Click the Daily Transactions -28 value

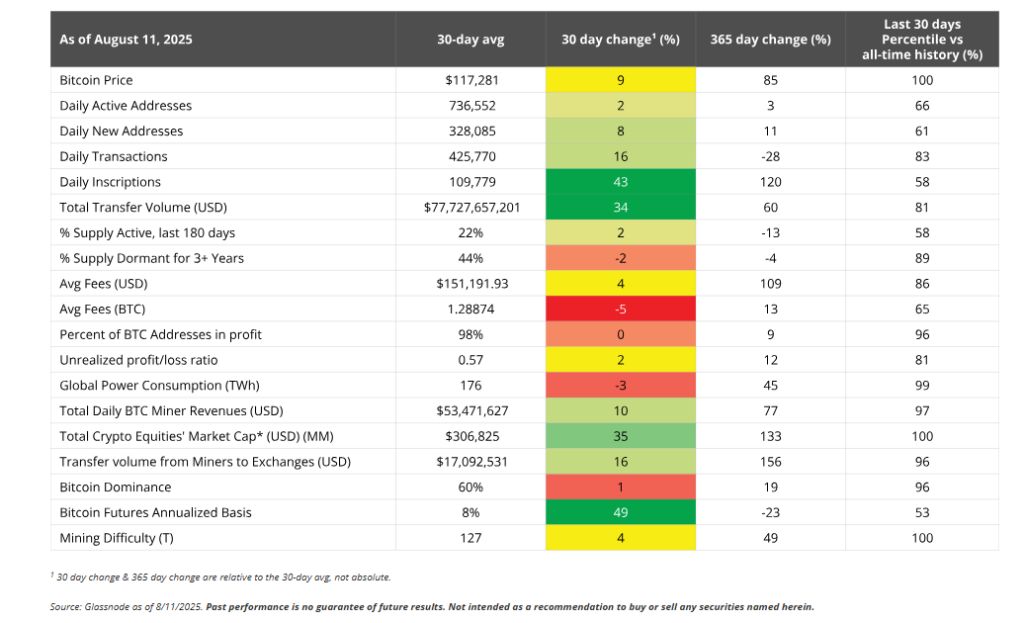[770, 156]
